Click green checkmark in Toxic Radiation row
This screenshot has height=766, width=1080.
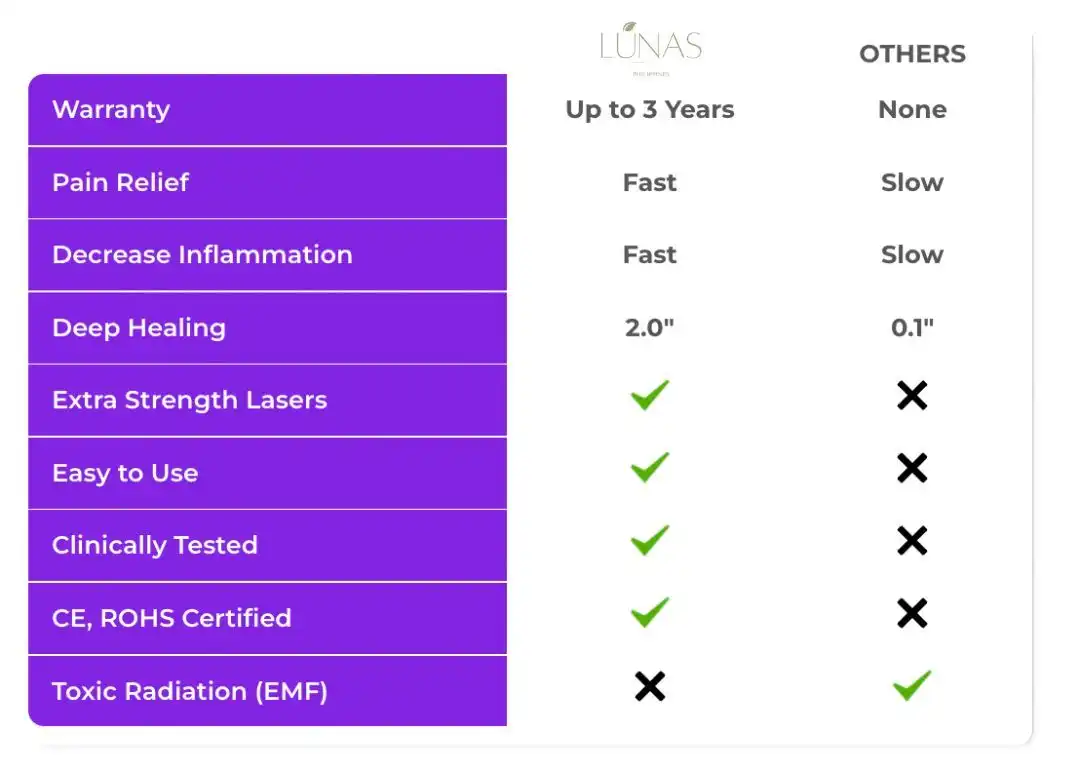[912, 686]
